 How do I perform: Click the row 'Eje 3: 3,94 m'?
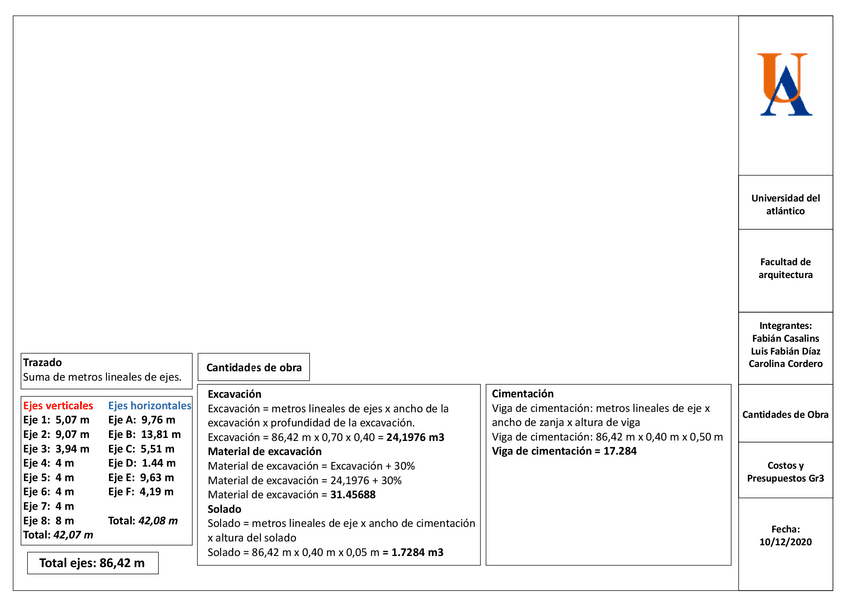pyautogui.click(x=56, y=449)
